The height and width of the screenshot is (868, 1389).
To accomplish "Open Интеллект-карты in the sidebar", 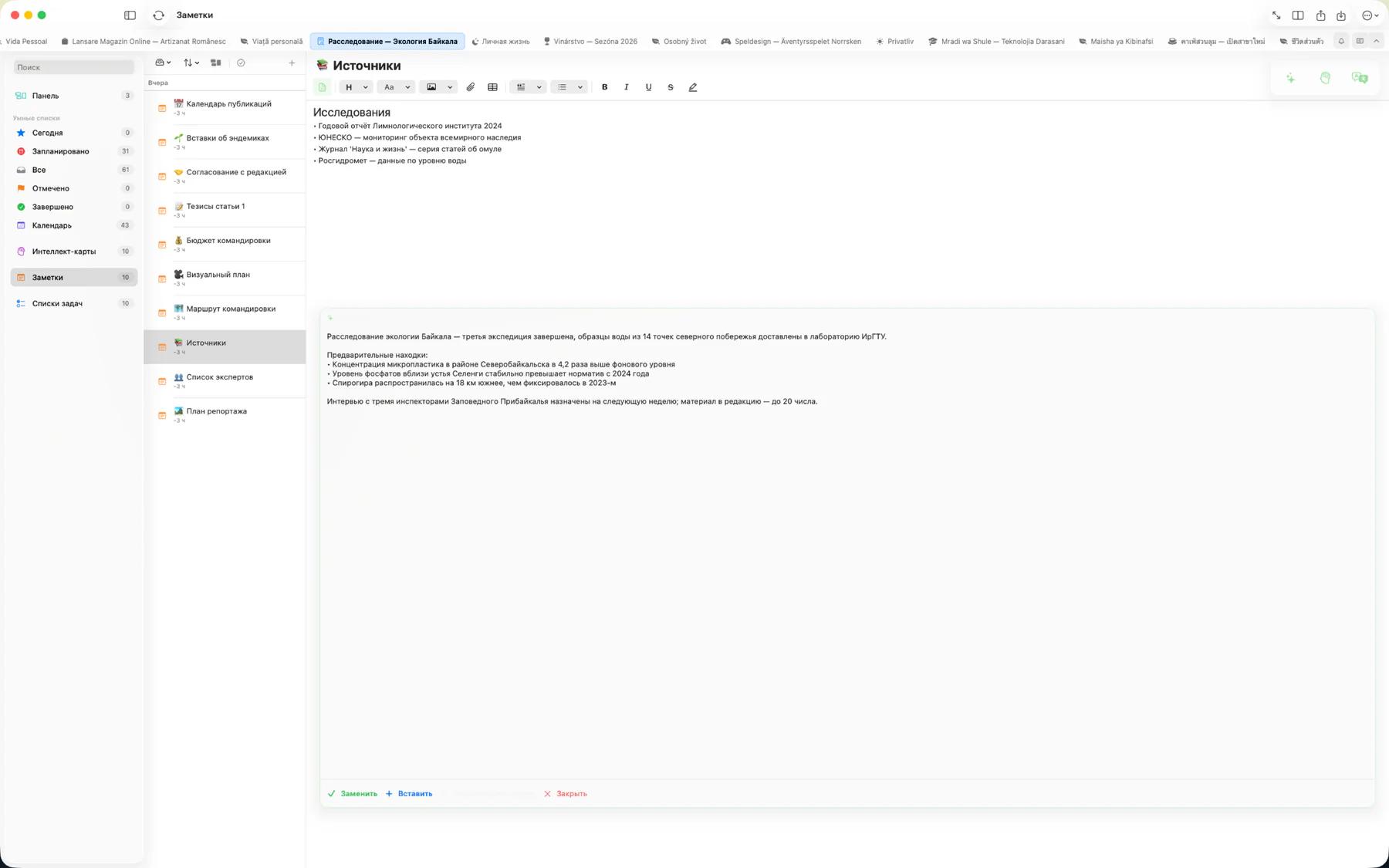I will pyautogui.click(x=74, y=252).
